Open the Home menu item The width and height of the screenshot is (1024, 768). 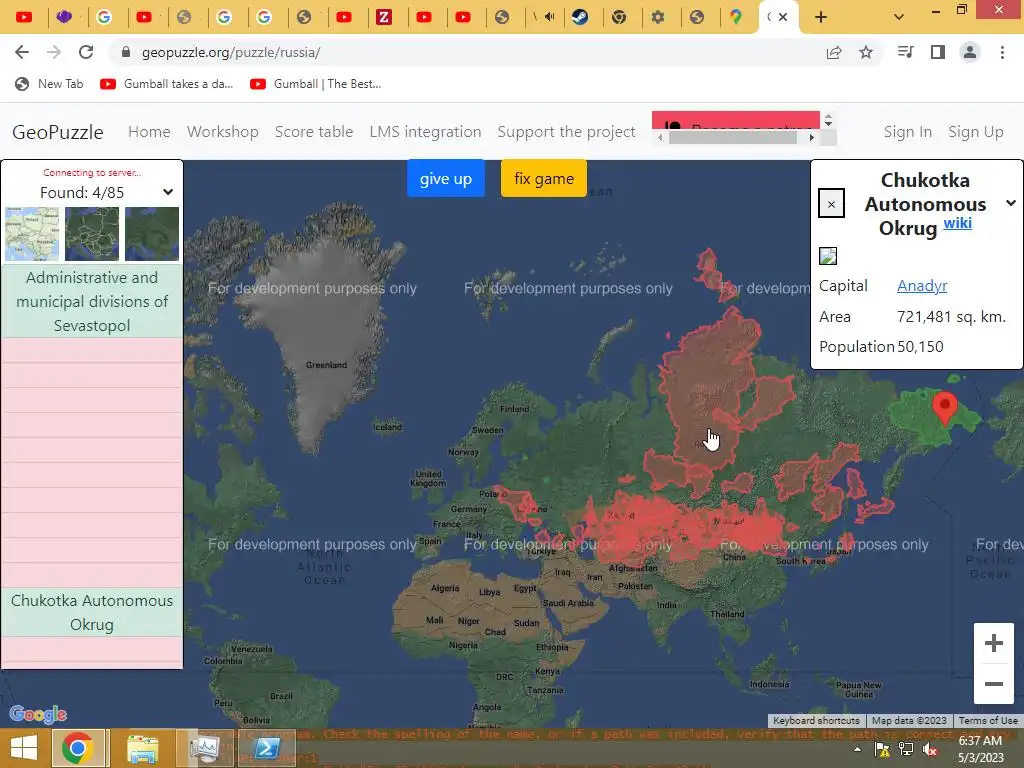149,131
